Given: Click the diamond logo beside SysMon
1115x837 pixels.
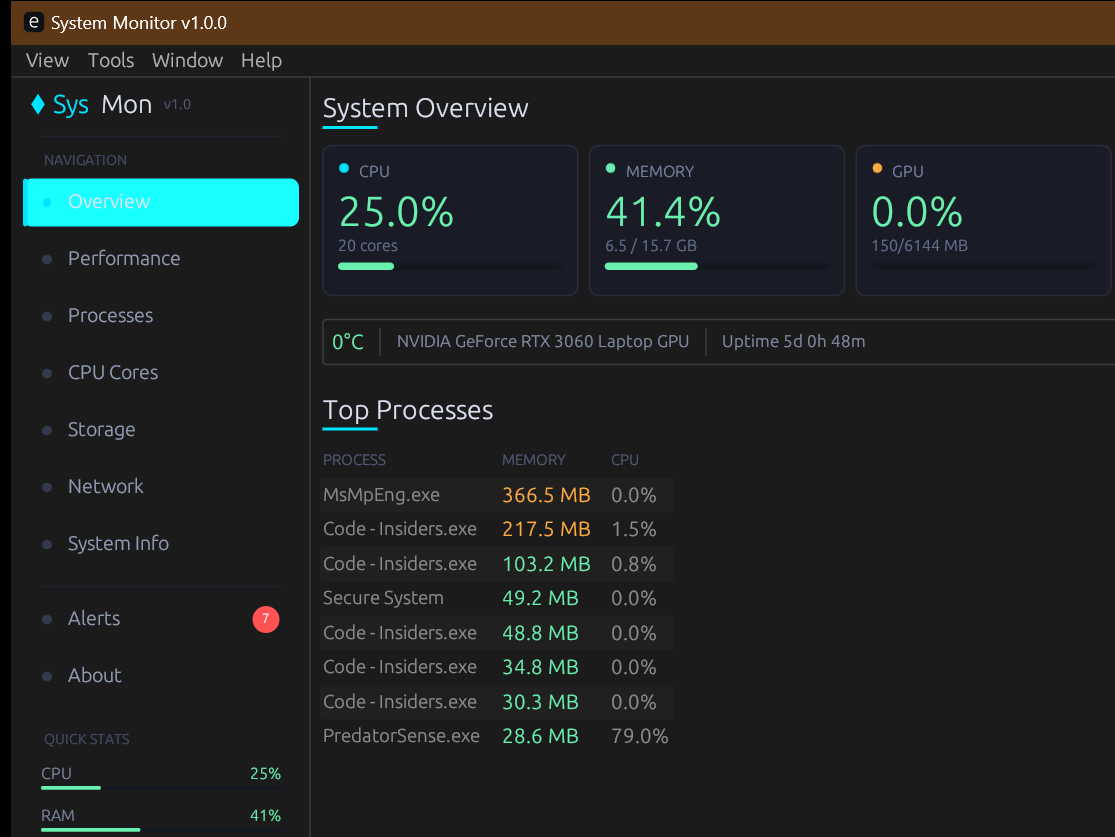Looking at the screenshot, I should [x=40, y=104].
